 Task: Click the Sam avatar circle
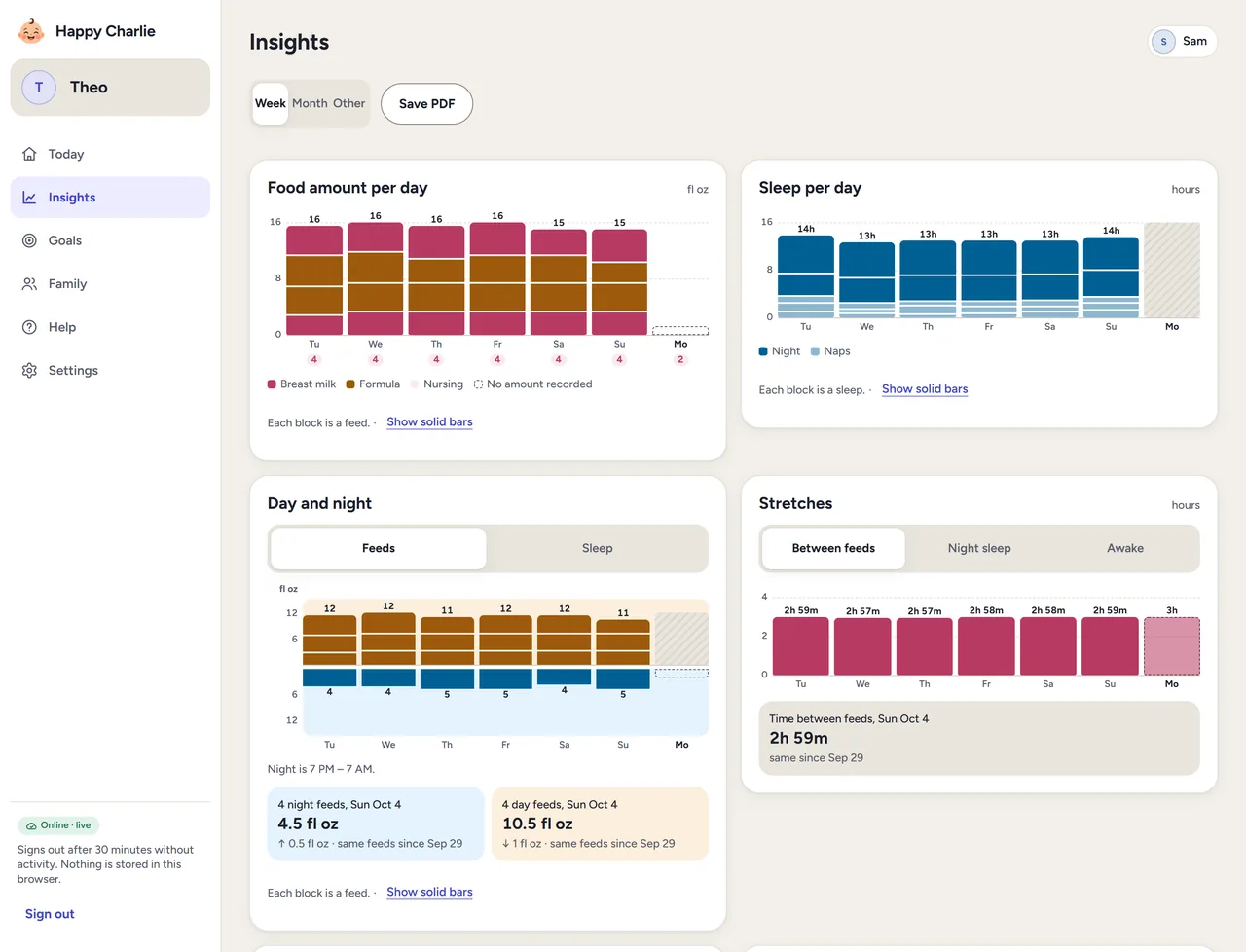click(x=1163, y=42)
